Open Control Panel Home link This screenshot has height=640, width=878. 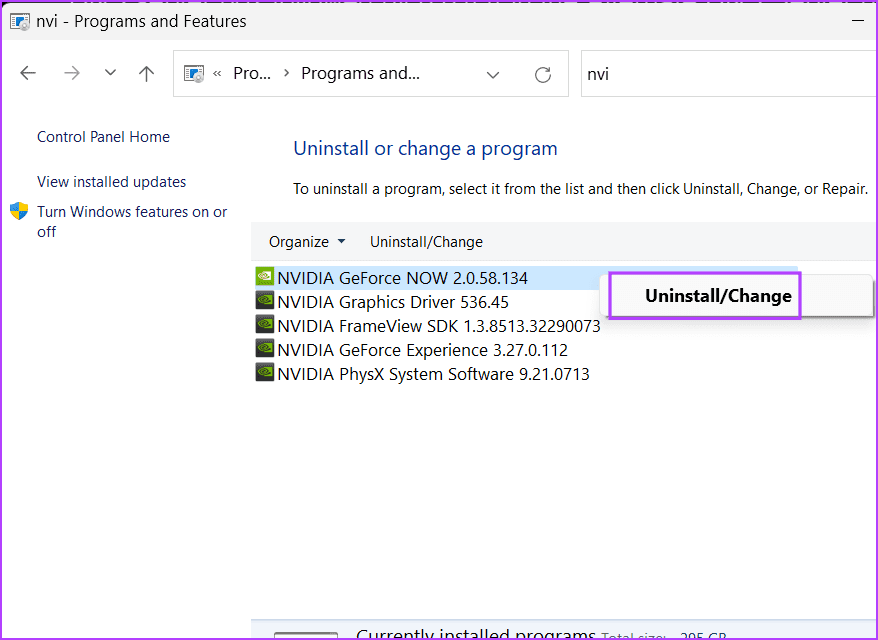click(103, 137)
